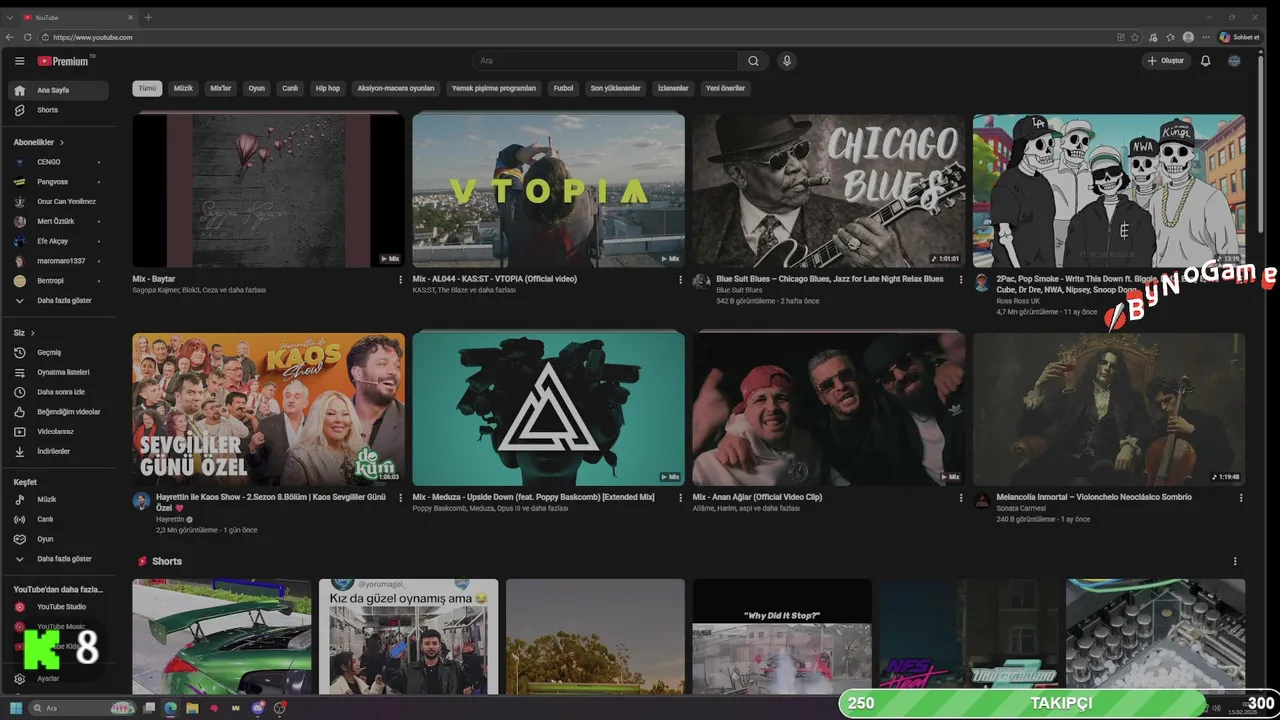Screen dimensions: 1280x720
Task: Open Shorts section three-dot menu
Action: point(1235,562)
